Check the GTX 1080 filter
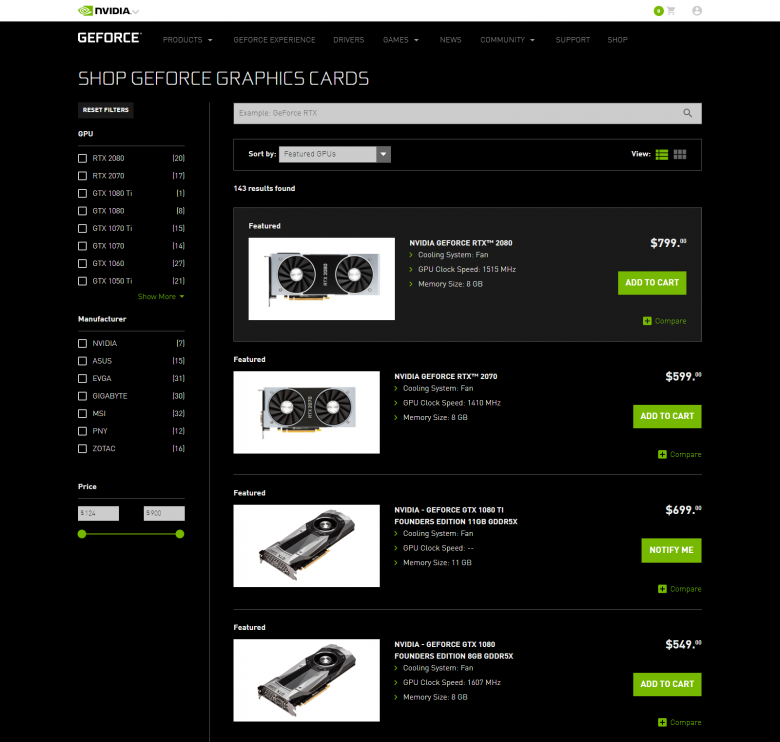The image size is (780, 742). point(83,211)
